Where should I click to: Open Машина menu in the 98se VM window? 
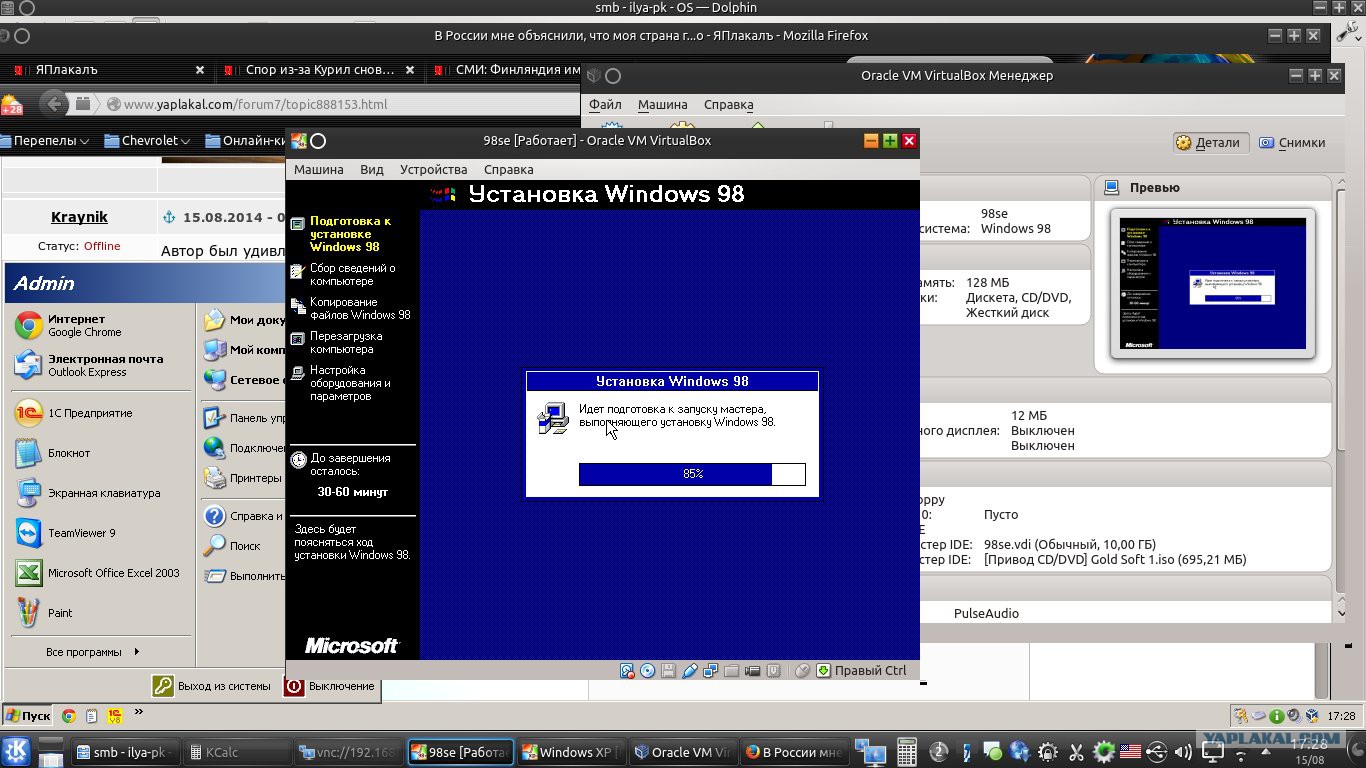coord(319,169)
